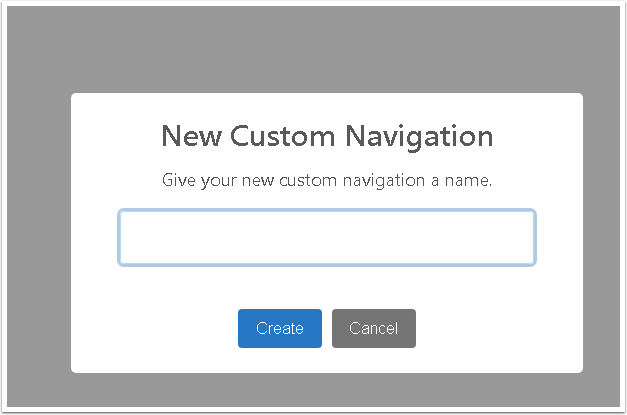627x415 pixels.
Task: Submit the navigation name via Create
Action: pyautogui.click(x=279, y=328)
